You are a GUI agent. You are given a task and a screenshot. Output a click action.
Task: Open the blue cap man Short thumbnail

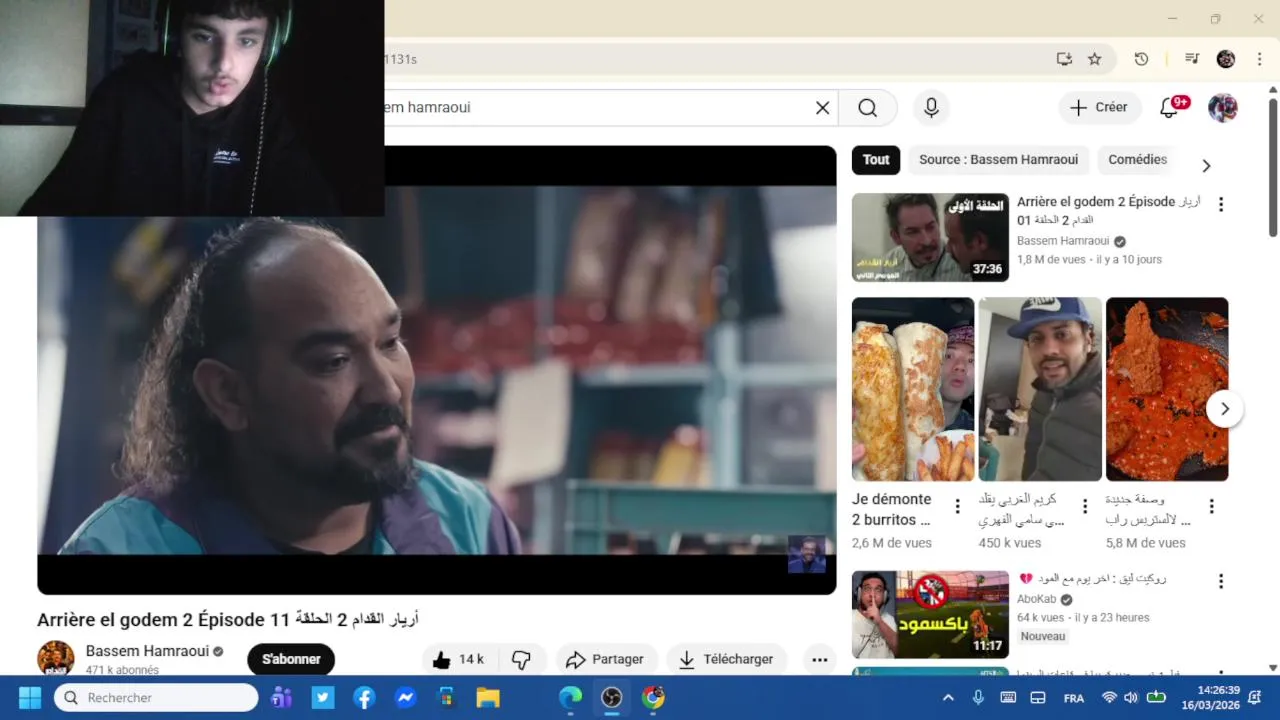pos(1040,389)
